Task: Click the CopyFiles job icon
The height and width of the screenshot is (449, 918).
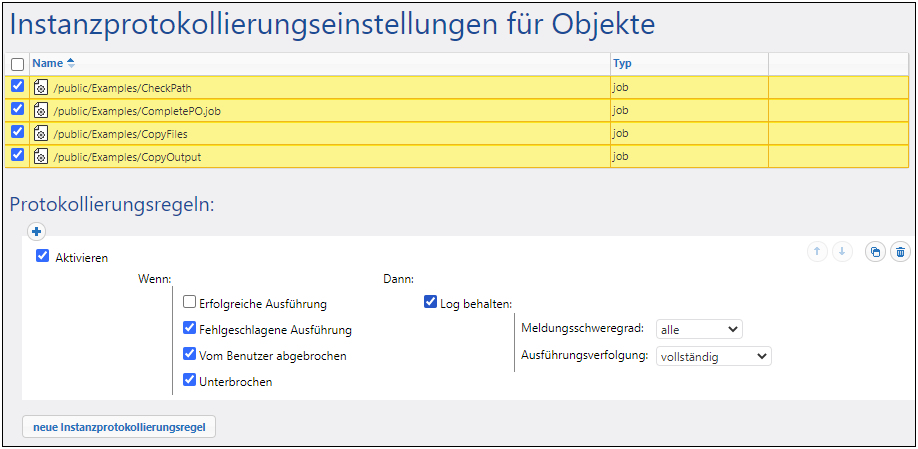Action: pyautogui.click(x=41, y=133)
